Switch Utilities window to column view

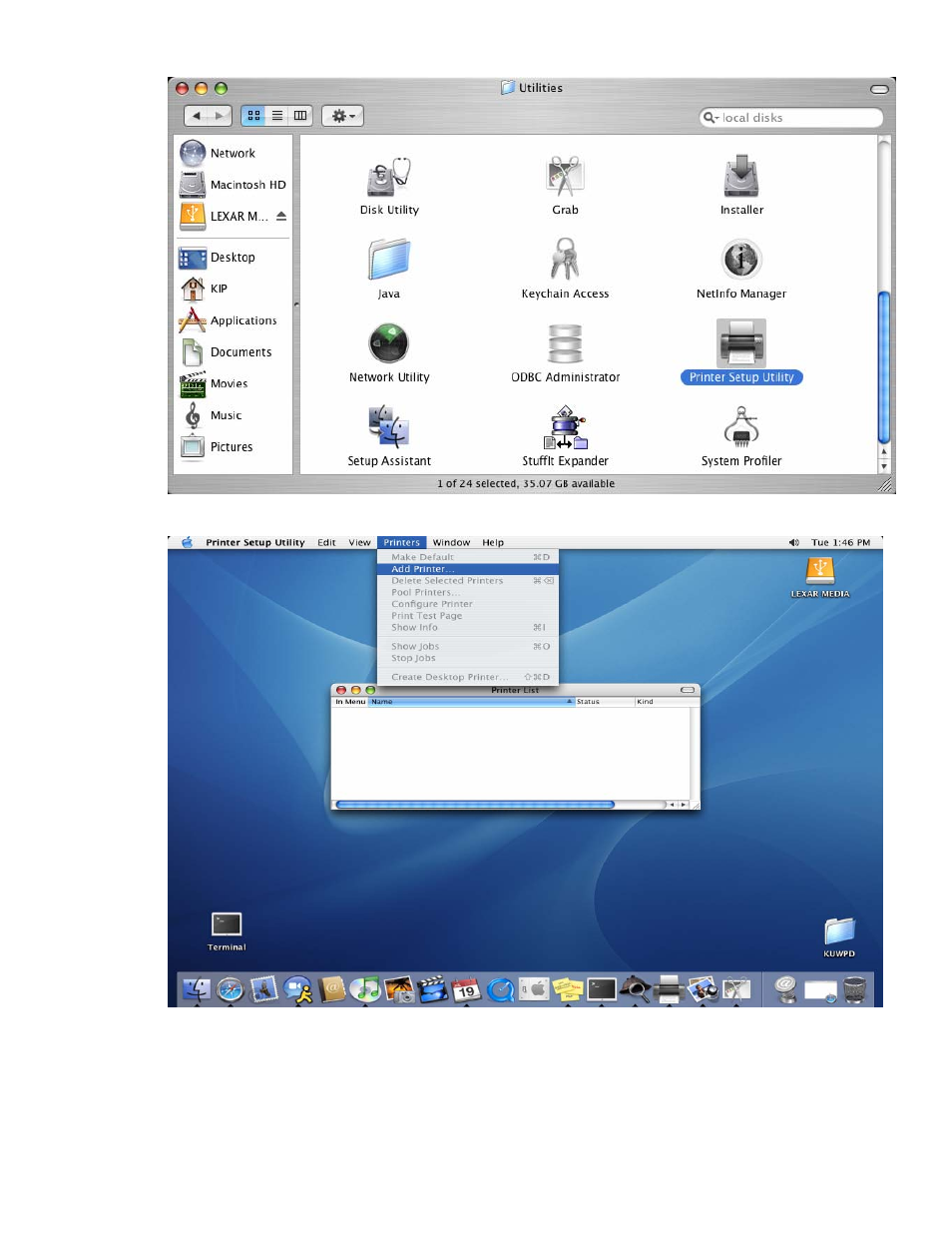(x=300, y=116)
